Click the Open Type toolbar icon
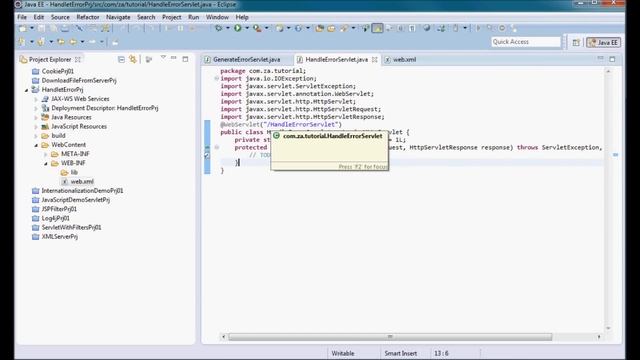This screenshot has height=360, width=640. click(320, 28)
